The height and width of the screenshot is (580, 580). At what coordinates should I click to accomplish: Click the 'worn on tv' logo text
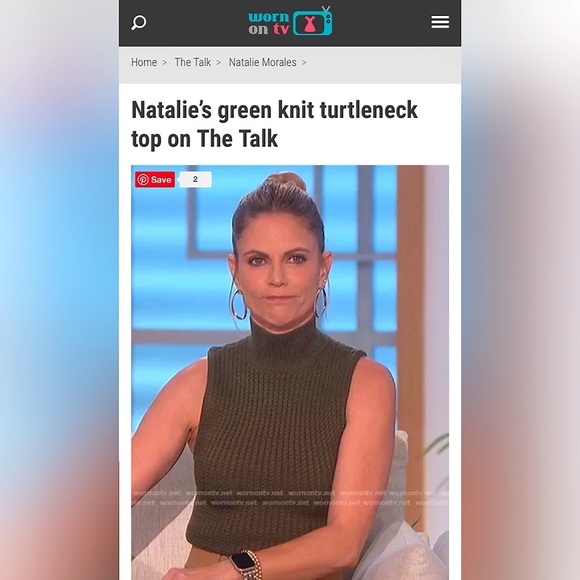point(269,23)
